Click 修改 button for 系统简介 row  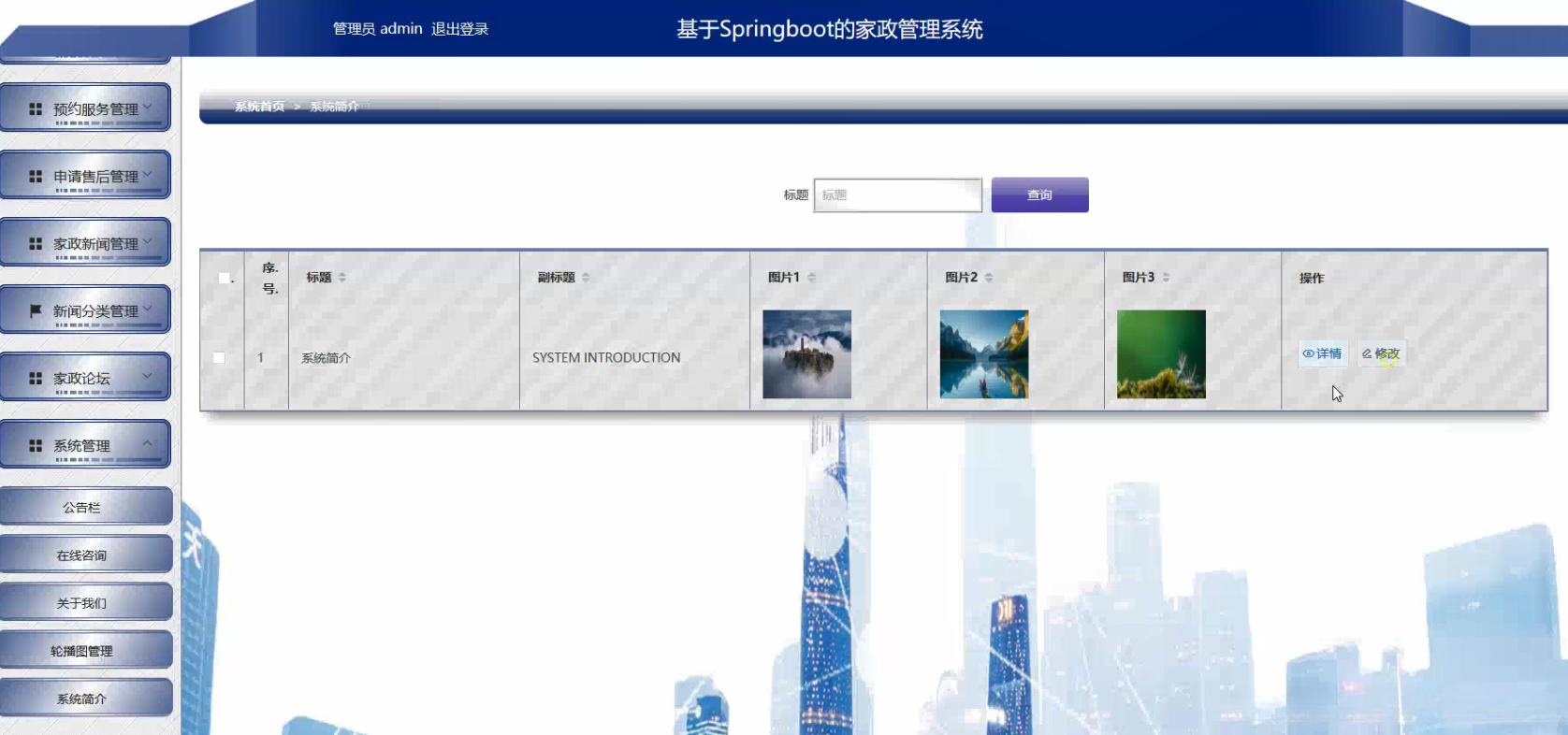pyautogui.click(x=1381, y=353)
